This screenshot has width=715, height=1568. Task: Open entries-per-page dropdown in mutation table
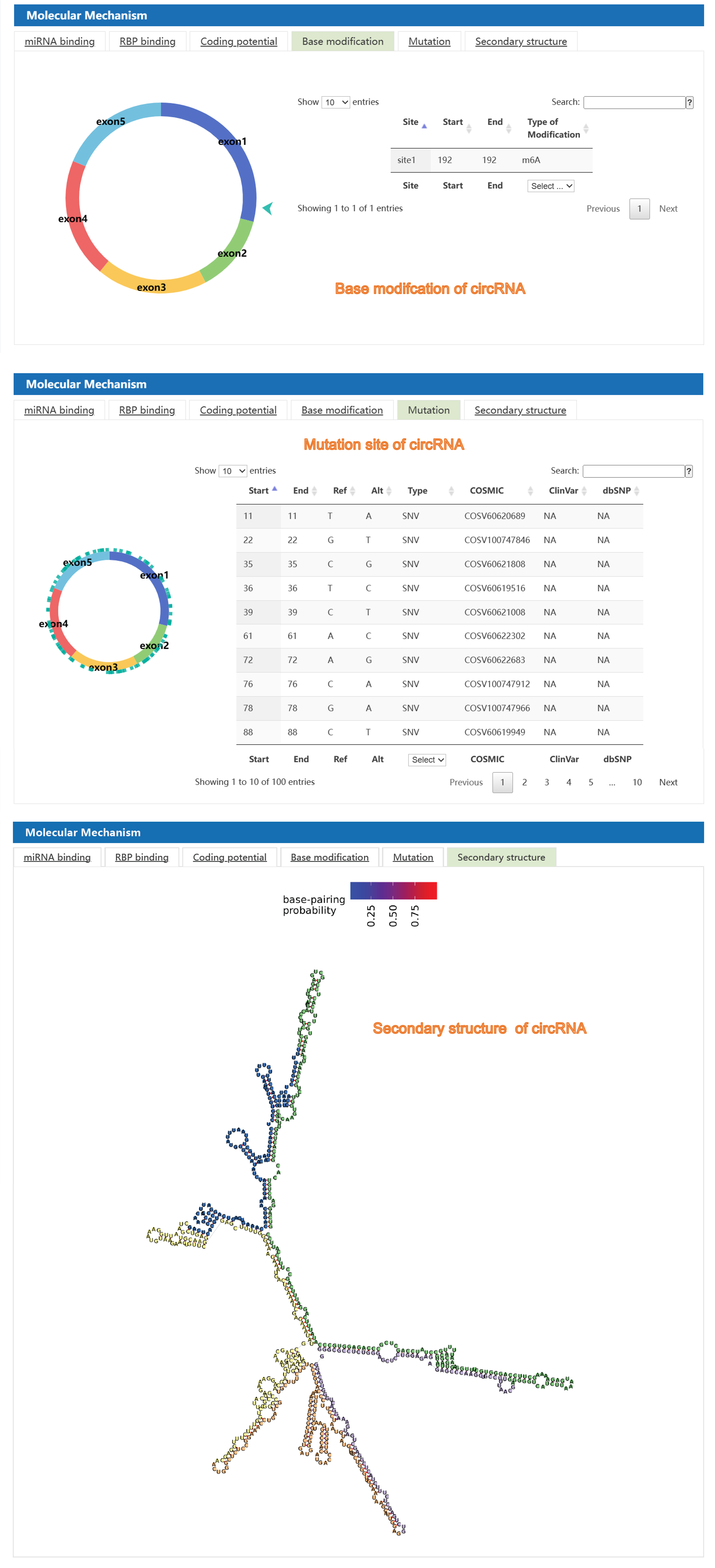click(233, 471)
